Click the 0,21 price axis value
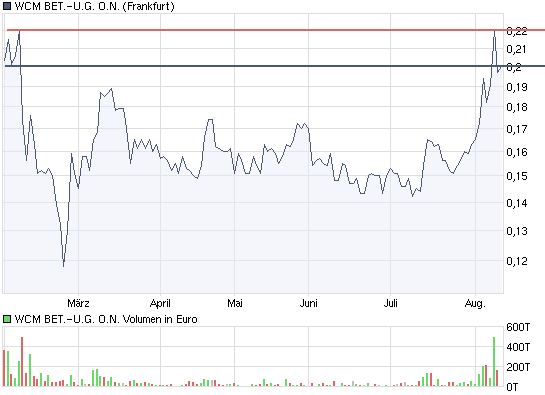545x395 pixels. (x=516, y=49)
